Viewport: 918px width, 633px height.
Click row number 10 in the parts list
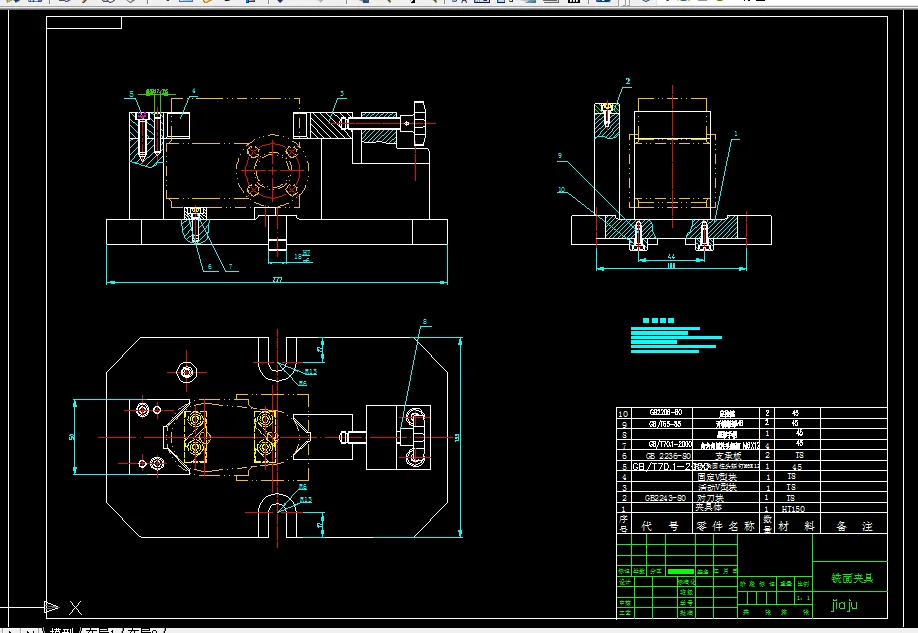click(x=623, y=413)
